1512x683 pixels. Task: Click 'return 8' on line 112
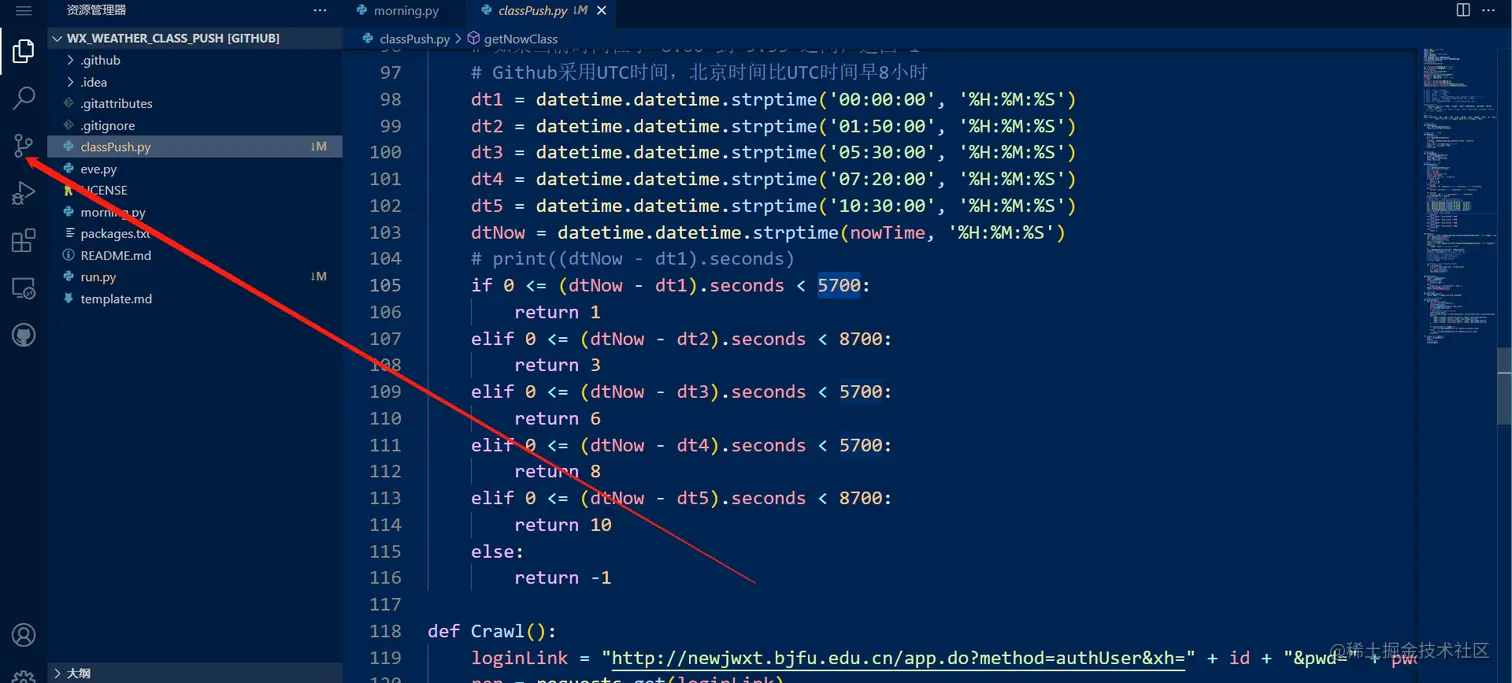[558, 472]
